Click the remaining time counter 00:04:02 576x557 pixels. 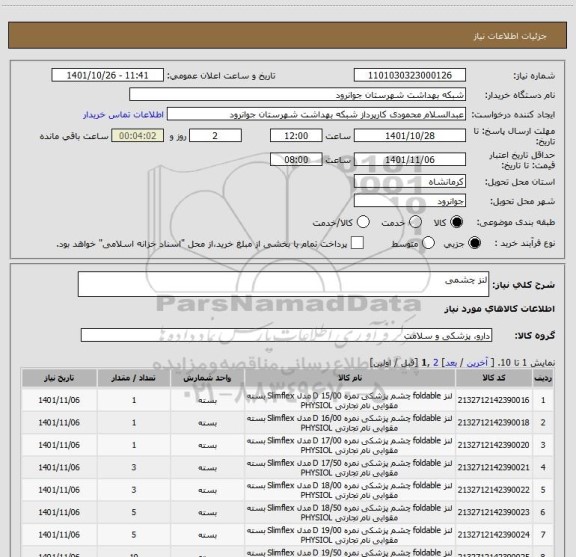point(138,135)
